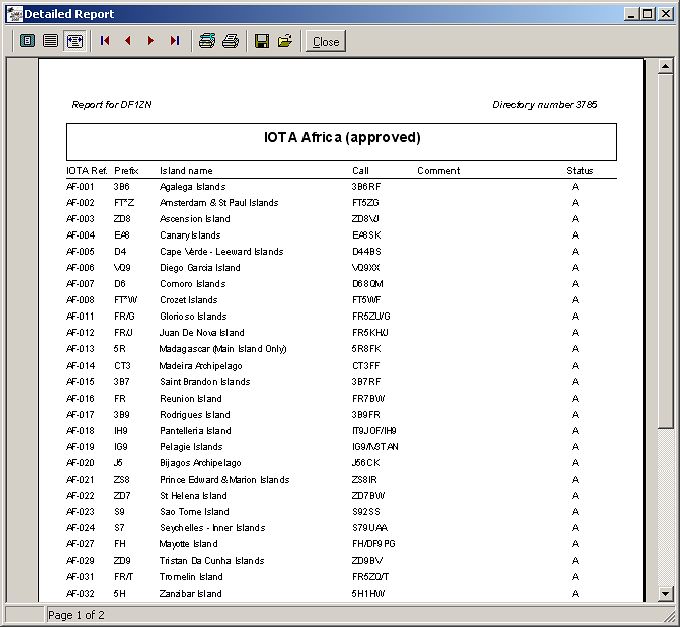This screenshot has height=627, width=680.
Task: Click 'Directory number 3785' text
Action: [545, 104]
